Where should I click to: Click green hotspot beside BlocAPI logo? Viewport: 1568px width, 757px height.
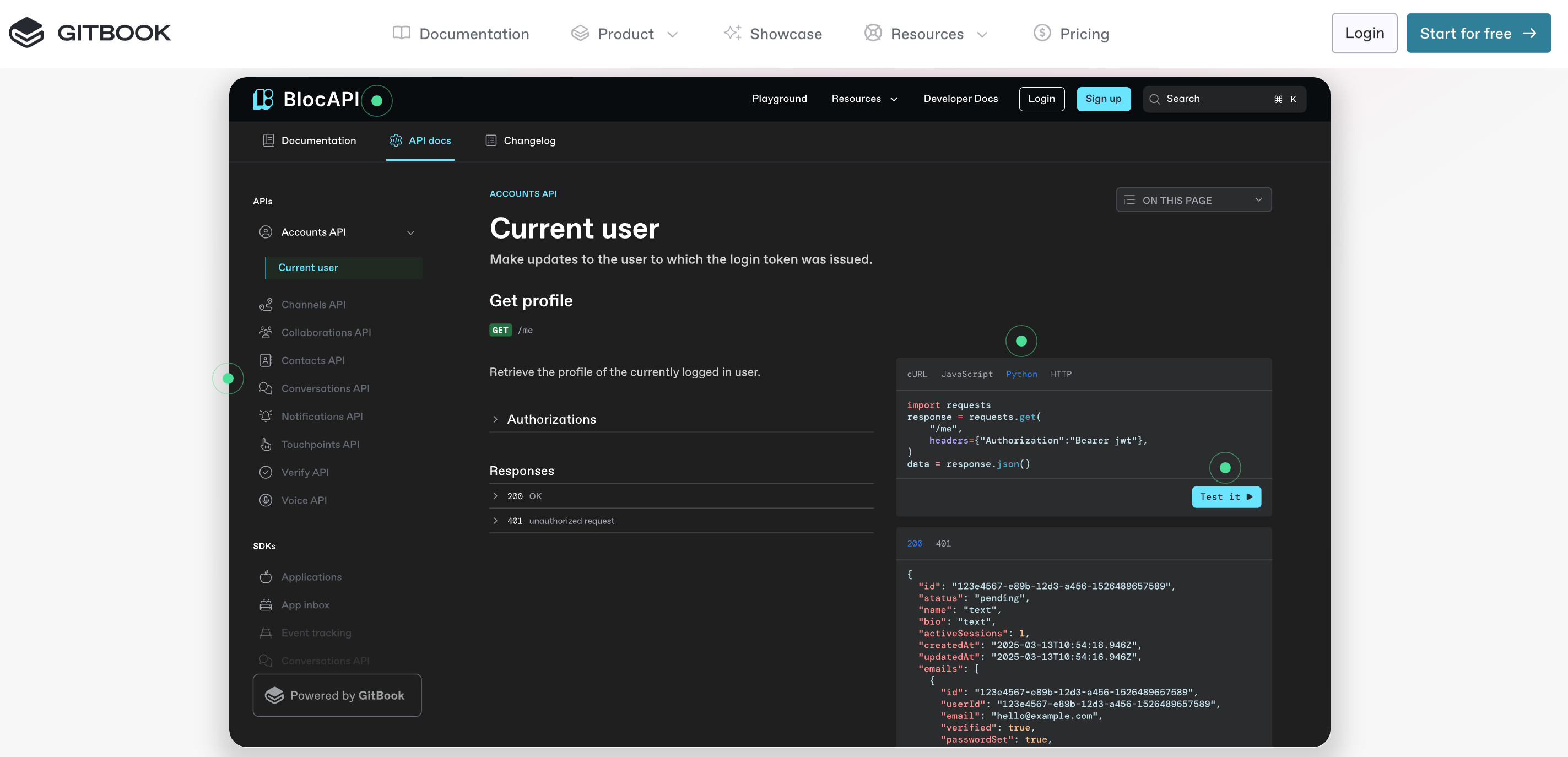click(377, 101)
